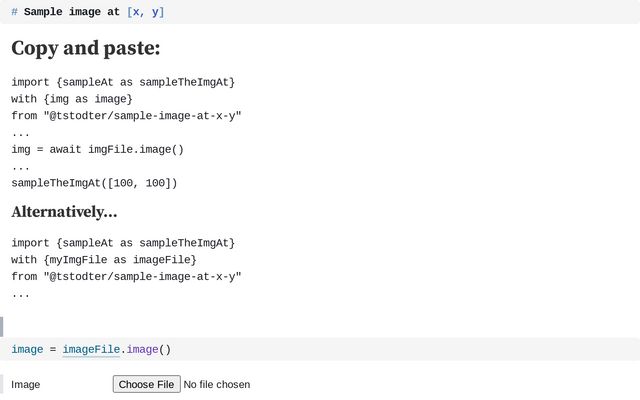The width and height of the screenshot is (640, 400).
Task: Click the 'img = await imgFile.image()' code line
Action: click(98, 149)
